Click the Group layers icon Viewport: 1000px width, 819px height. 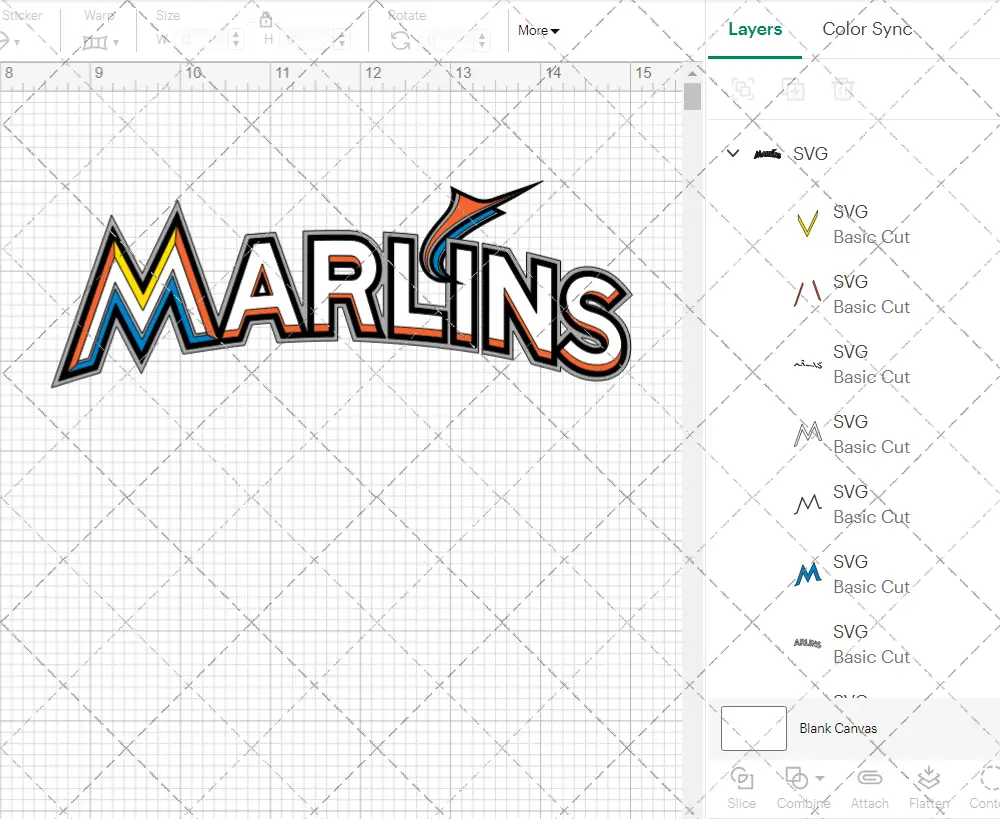(743, 89)
